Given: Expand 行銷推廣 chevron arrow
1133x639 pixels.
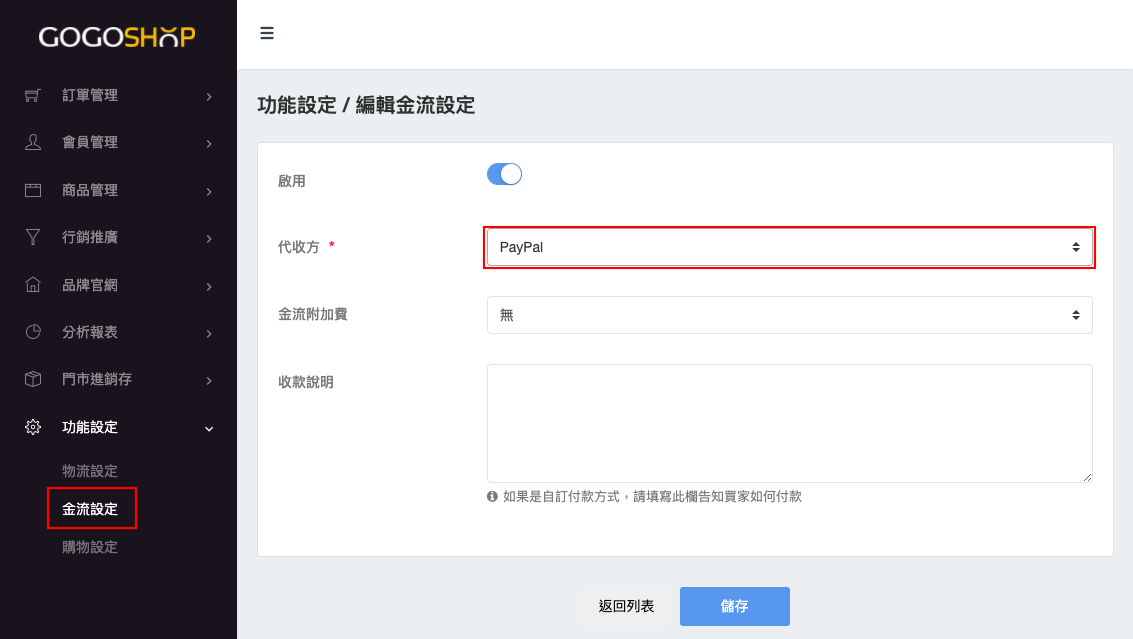Looking at the screenshot, I should coord(209,239).
